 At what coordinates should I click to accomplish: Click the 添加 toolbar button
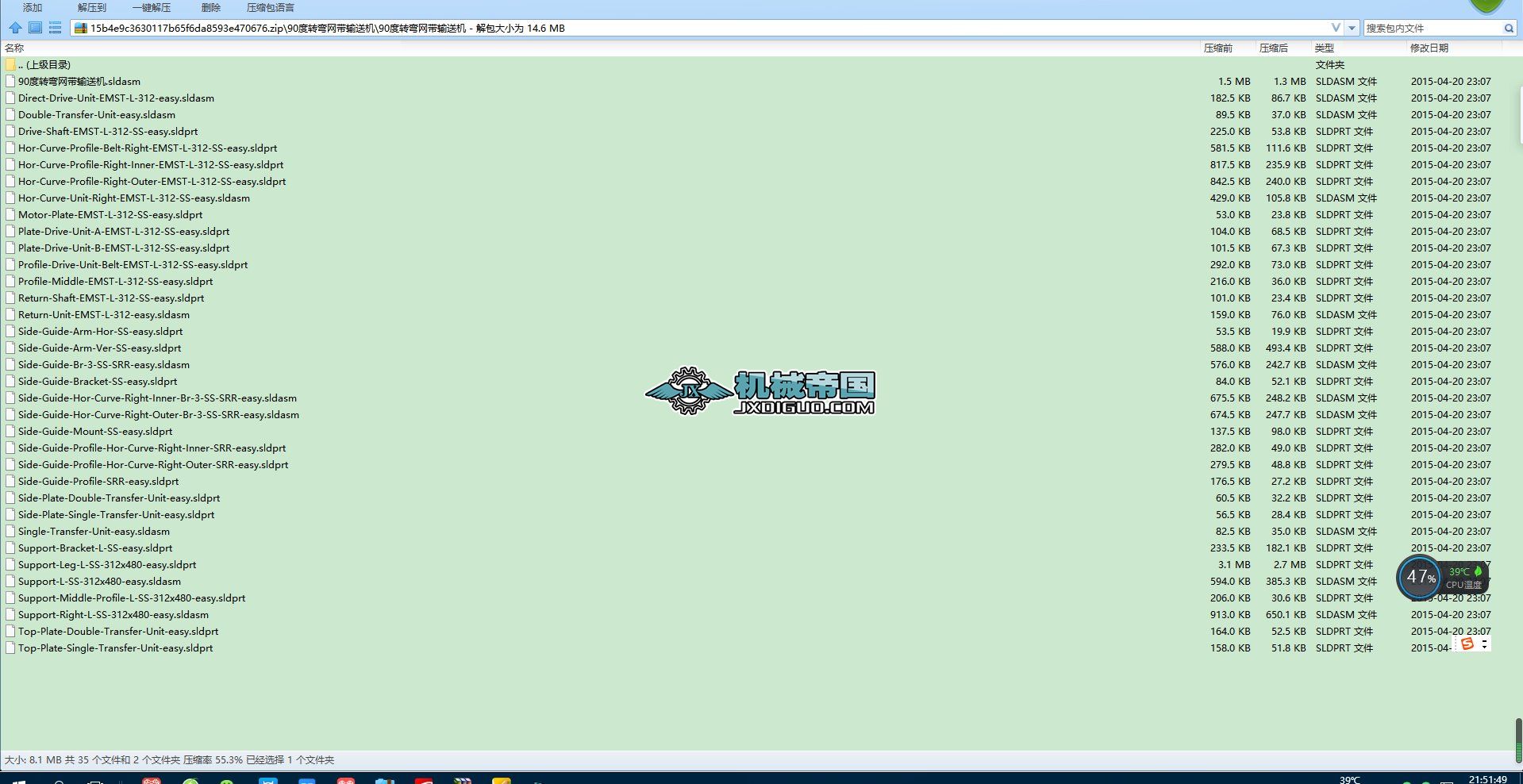33,8
